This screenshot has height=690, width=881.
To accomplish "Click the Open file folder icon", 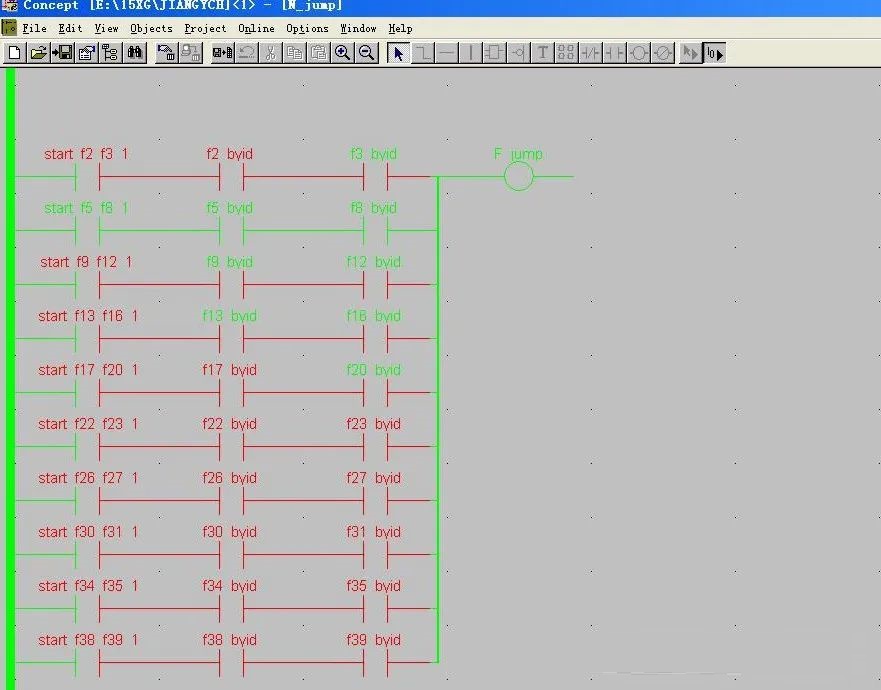I will pyautogui.click(x=38, y=53).
